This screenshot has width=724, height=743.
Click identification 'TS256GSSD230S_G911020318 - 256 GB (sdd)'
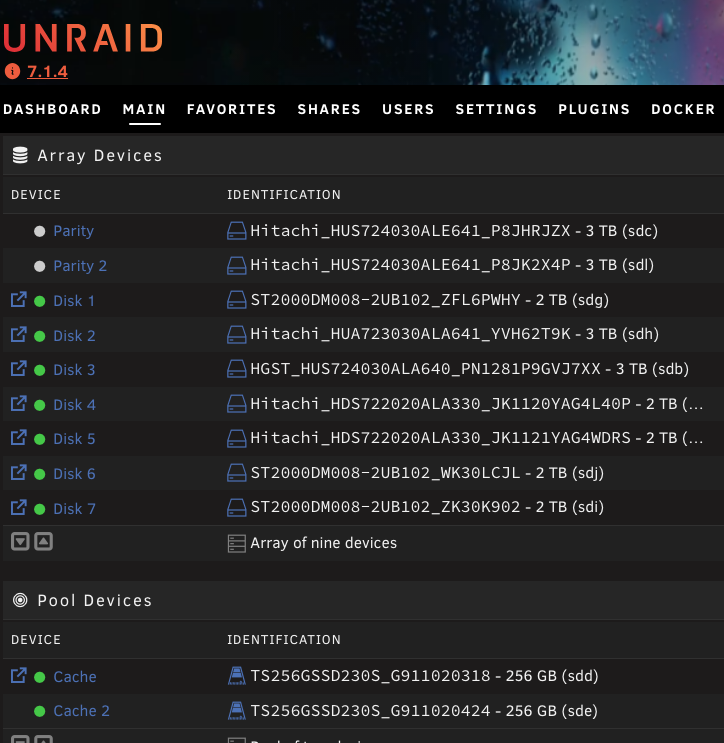pyautogui.click(x=425, y=676)
